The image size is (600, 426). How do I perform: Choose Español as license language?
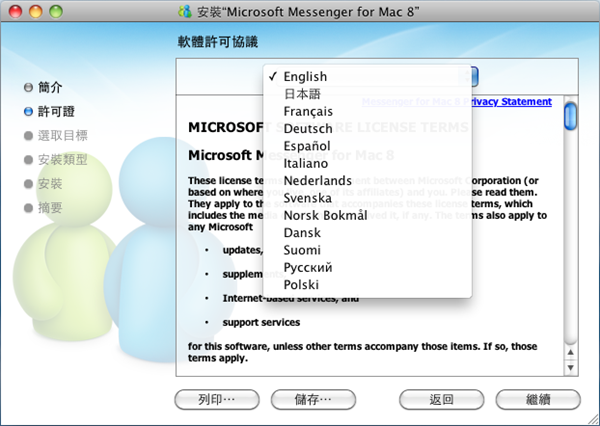[367, 146]
